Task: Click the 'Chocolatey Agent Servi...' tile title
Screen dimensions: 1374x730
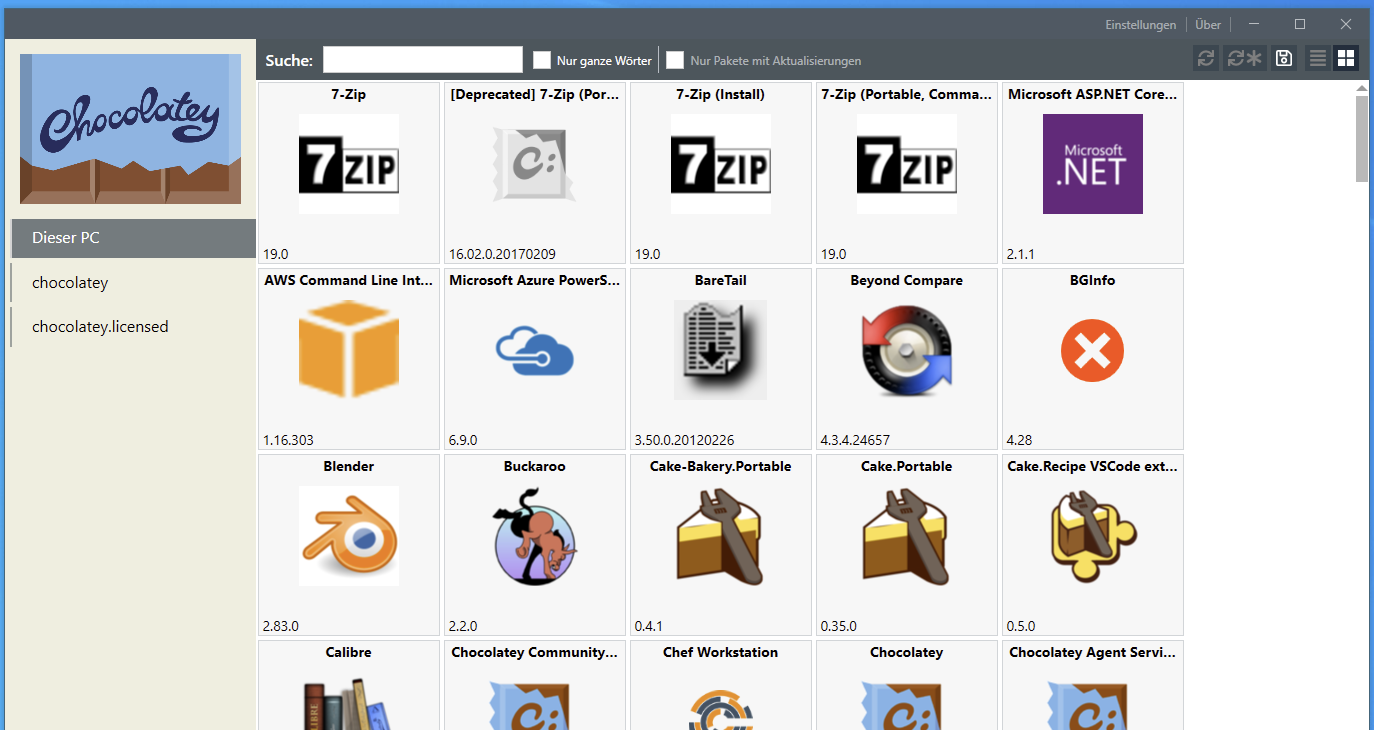Action: [x=1093, y=652]
